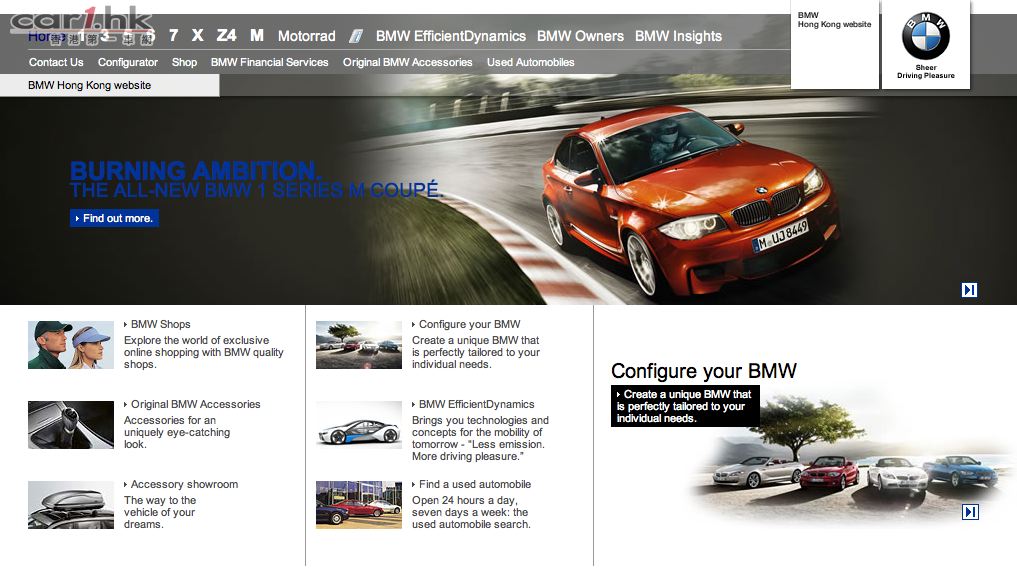Click the Find out more button

coord(114,218)
